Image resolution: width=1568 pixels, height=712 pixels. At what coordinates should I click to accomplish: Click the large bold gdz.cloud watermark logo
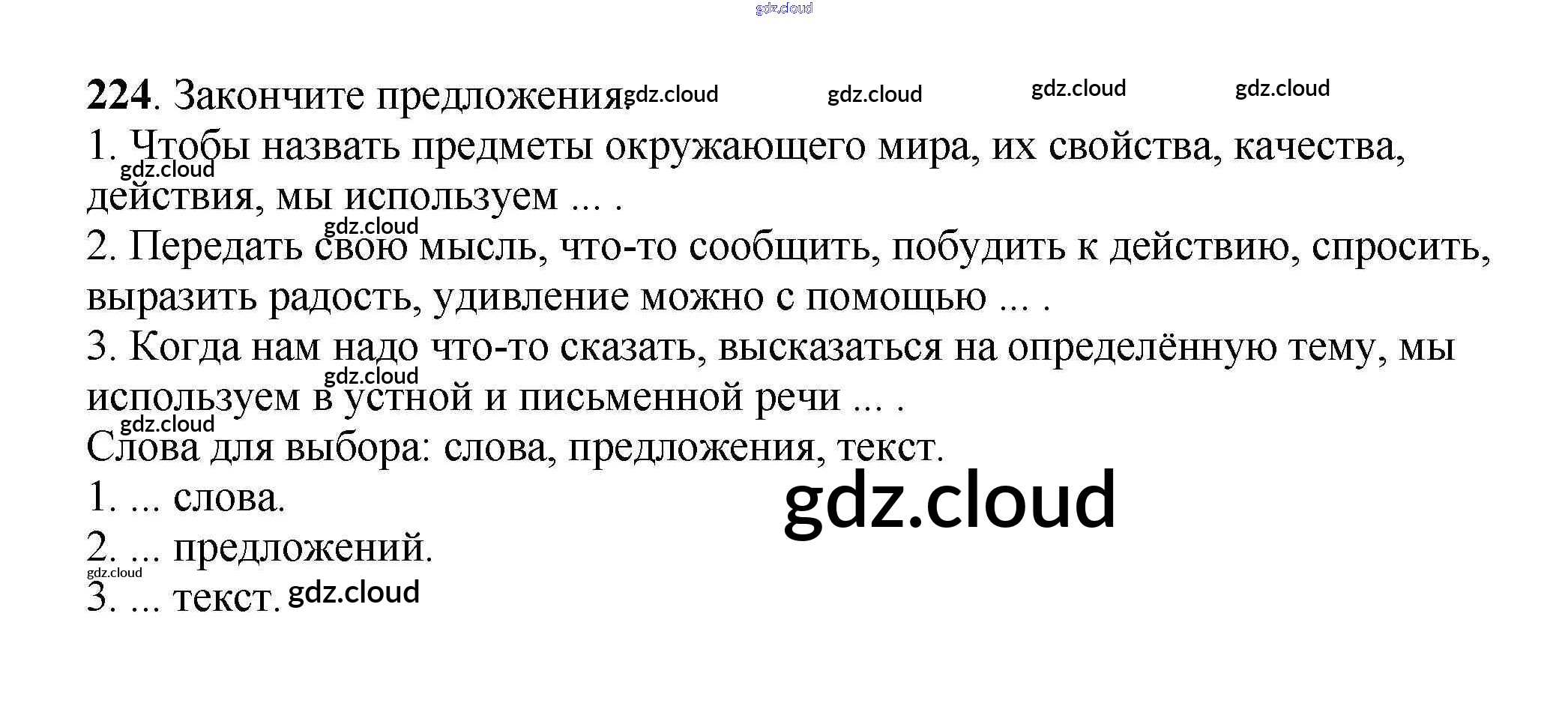950,500
